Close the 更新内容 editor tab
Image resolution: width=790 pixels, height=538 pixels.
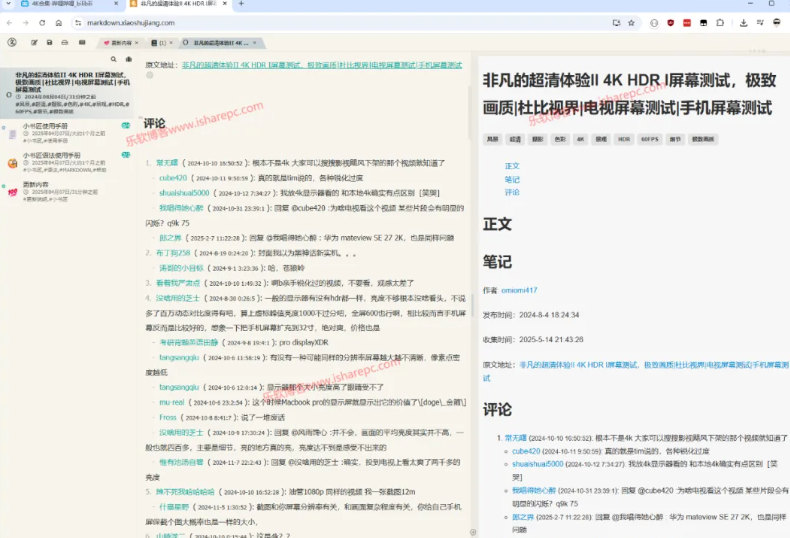[137, 43]
